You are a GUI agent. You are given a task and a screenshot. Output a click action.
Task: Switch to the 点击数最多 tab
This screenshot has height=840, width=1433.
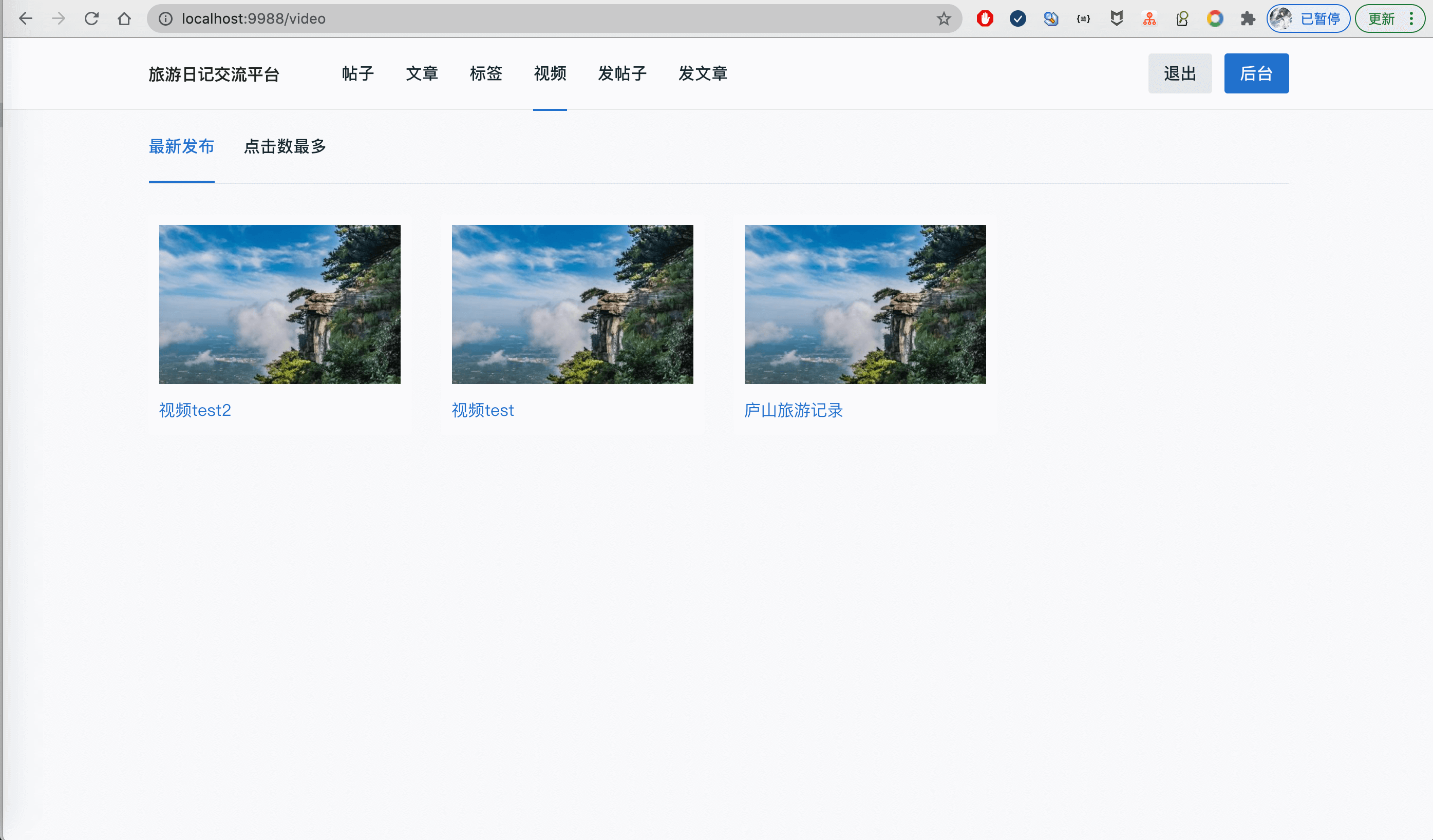coord(285,147)
